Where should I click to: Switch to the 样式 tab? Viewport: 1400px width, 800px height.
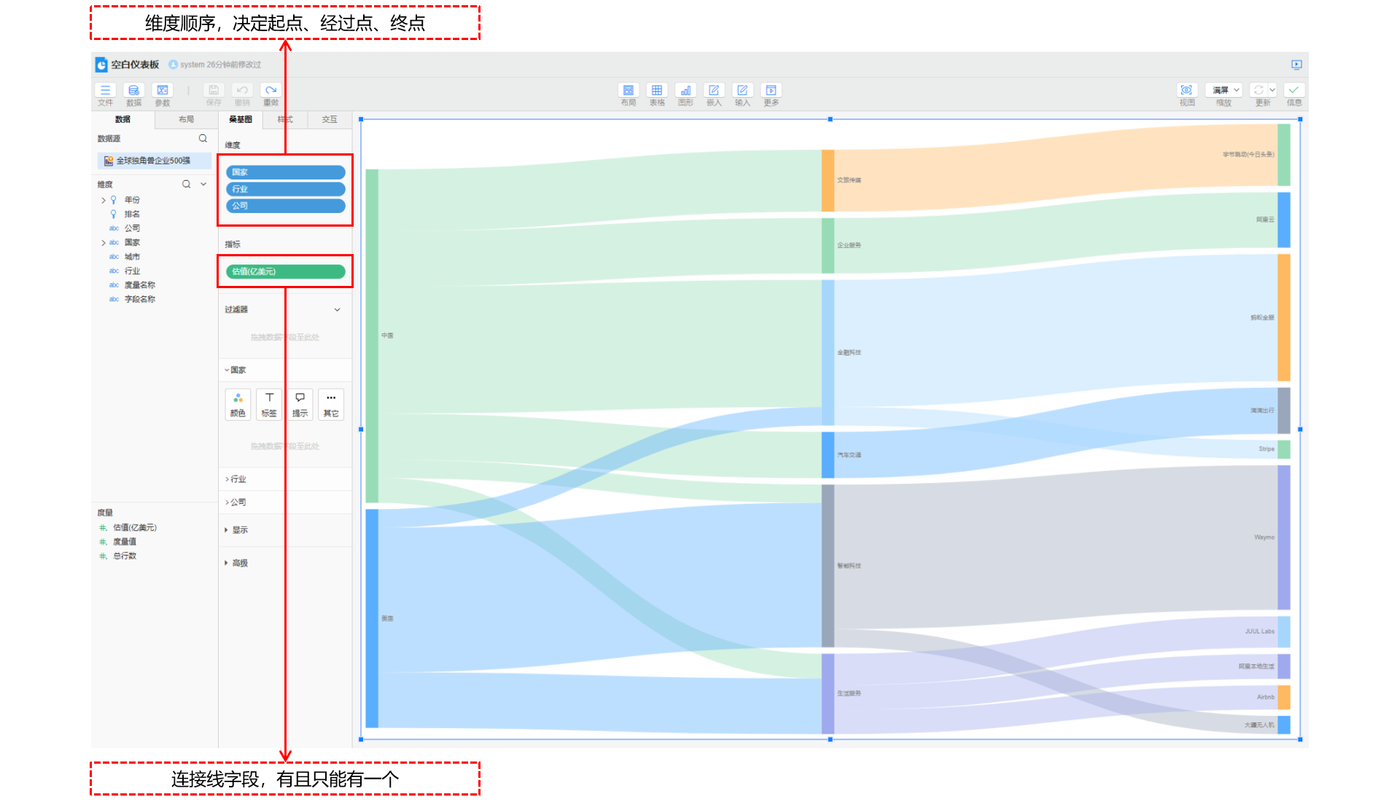click(285, 120)
